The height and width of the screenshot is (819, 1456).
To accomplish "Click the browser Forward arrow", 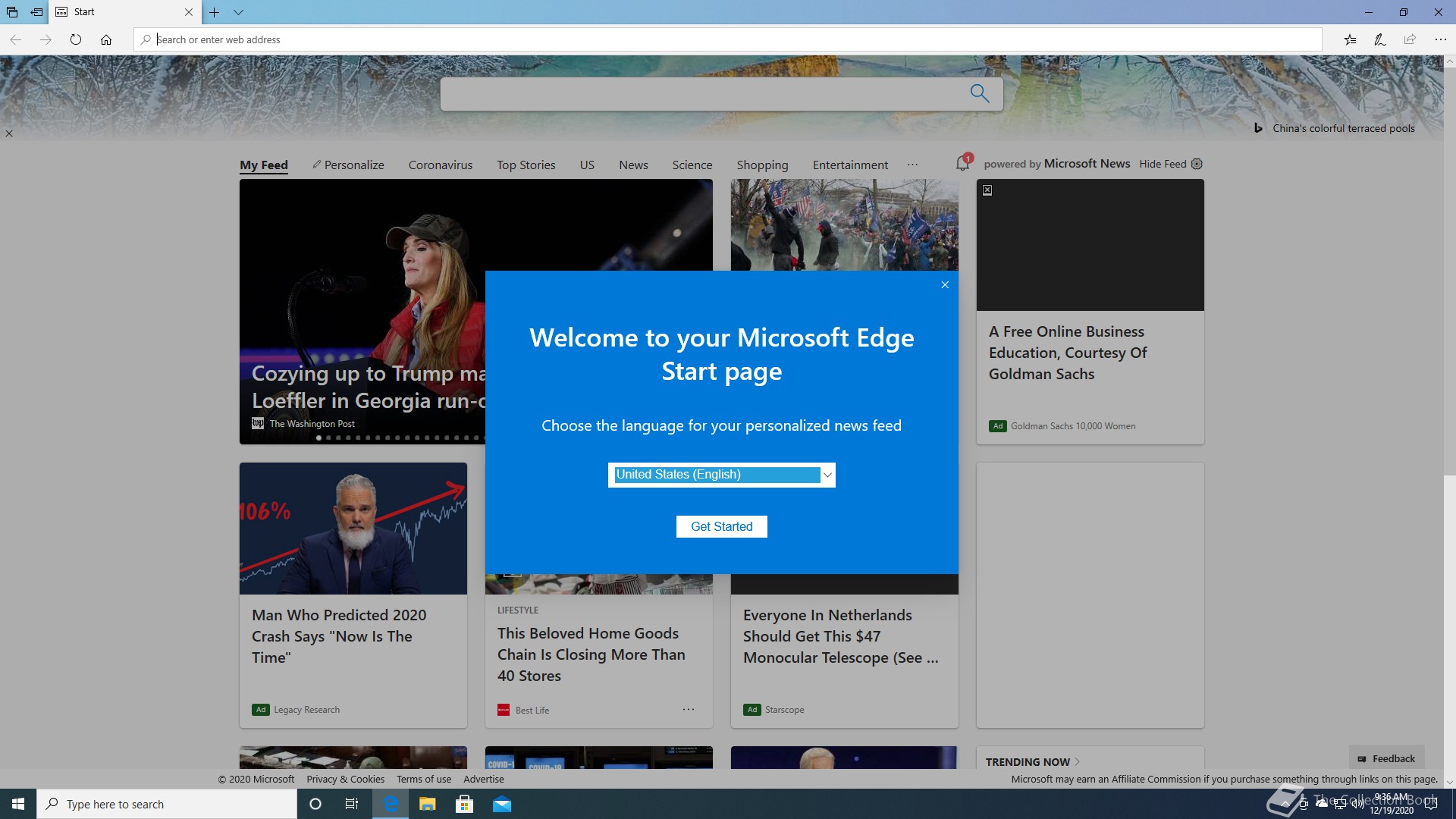I will coord(45,39).
